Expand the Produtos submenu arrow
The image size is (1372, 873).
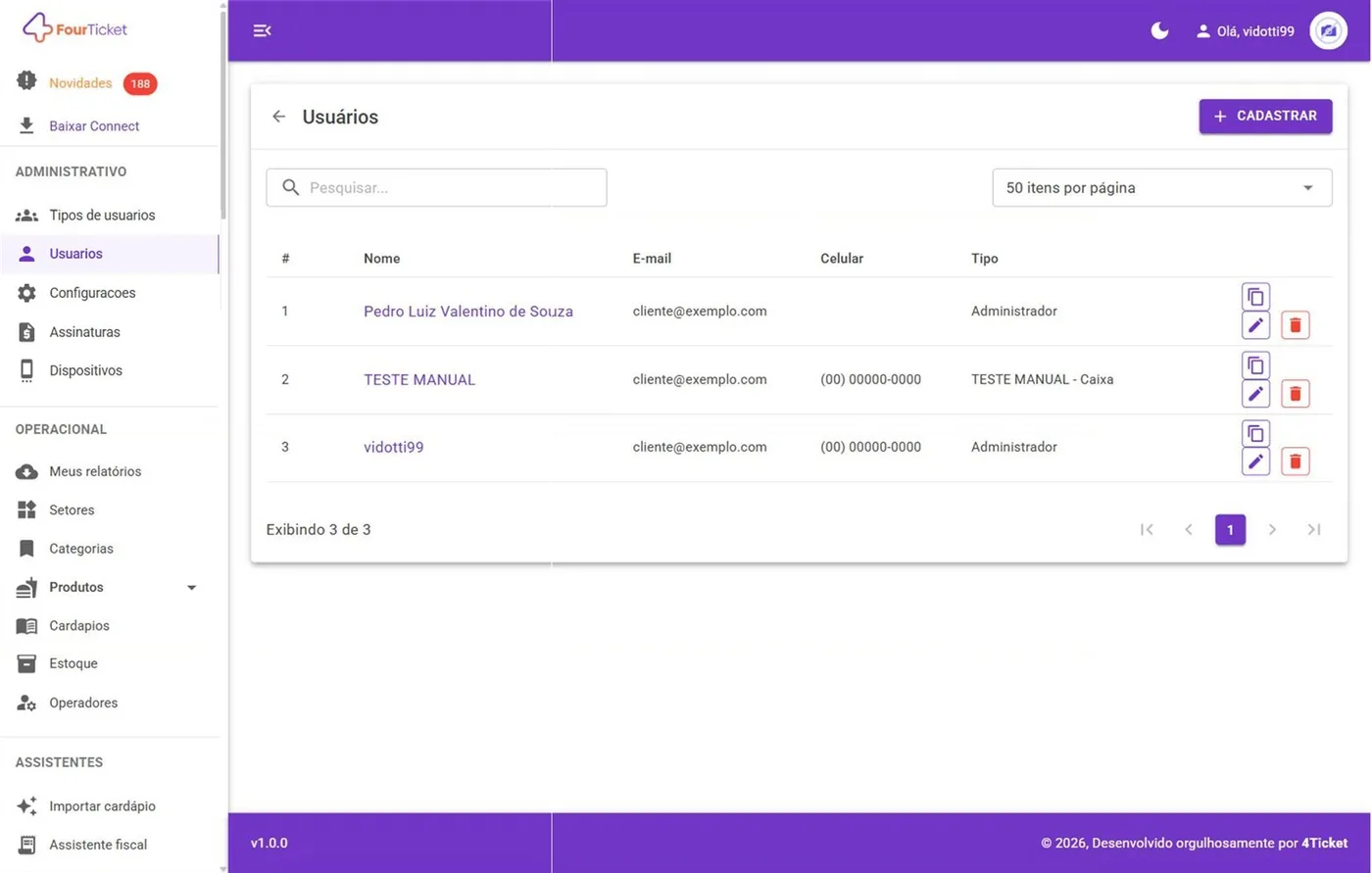191,588
